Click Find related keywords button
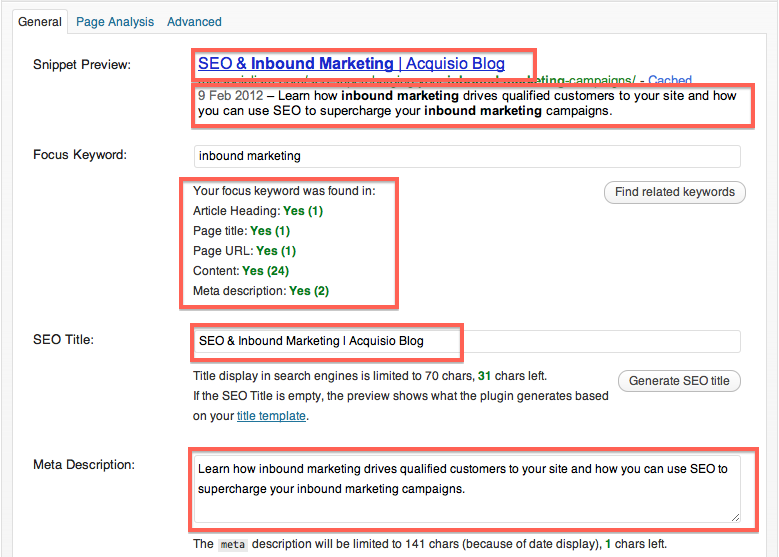Screen dimensions: 779x557 click(675, 192)
